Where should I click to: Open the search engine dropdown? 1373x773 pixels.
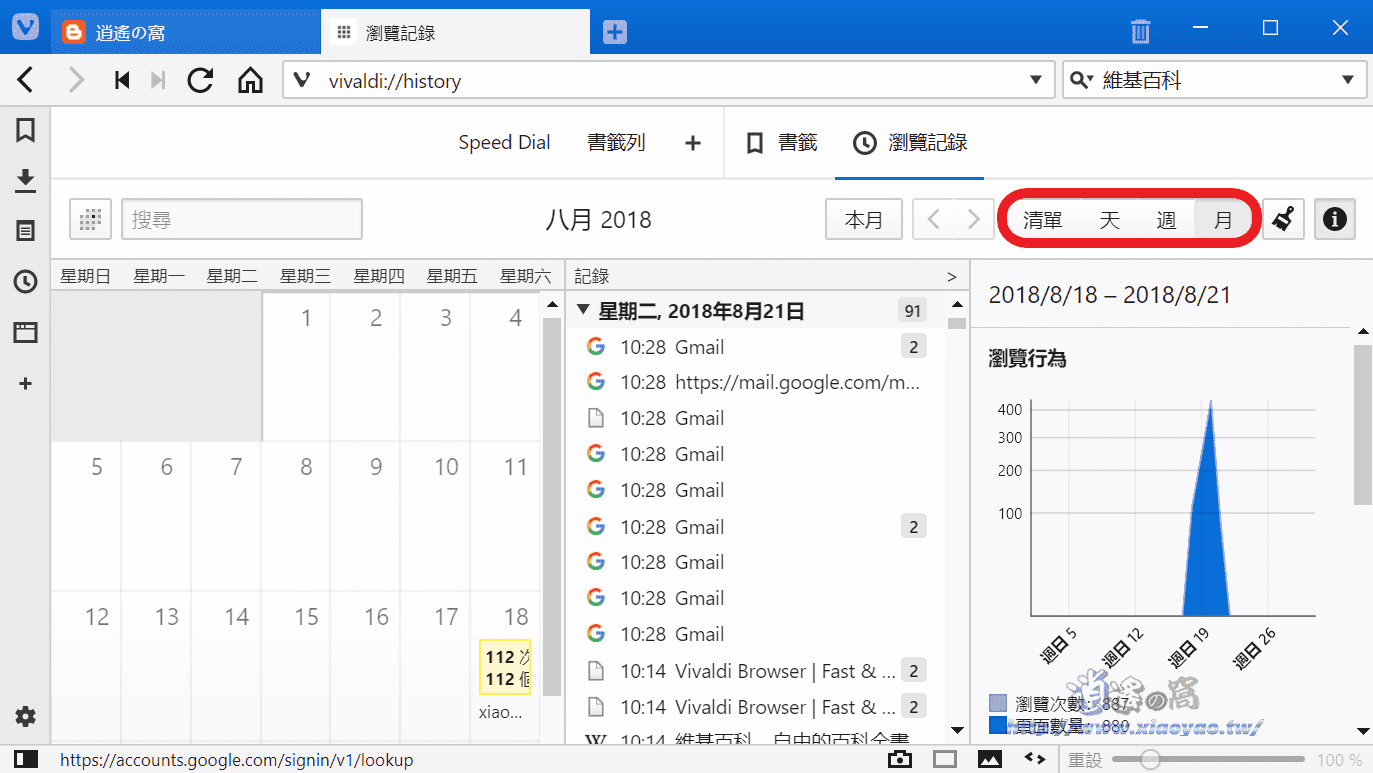(1347, 81)
